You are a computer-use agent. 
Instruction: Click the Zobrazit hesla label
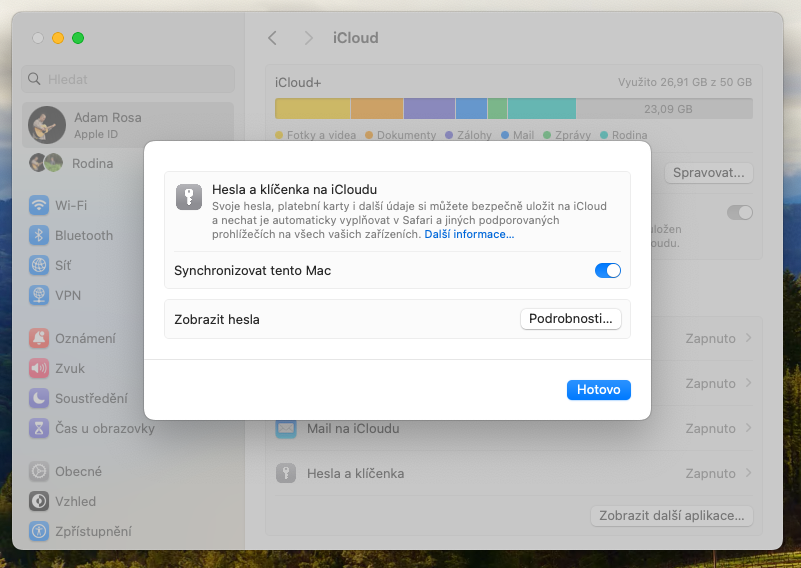click(217, 319)
